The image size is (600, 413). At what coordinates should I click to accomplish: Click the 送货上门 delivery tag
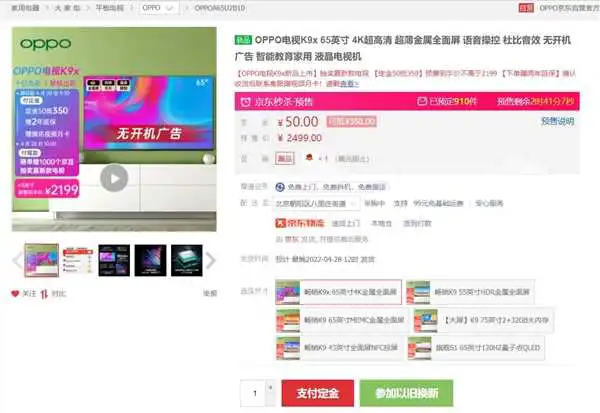coord(346,224)
